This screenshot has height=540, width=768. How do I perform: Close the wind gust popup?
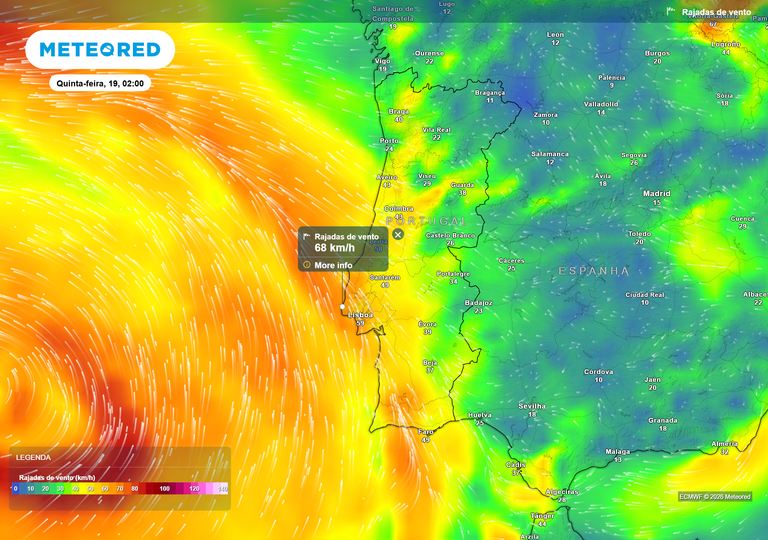pyautogui.click(x=398, y=234)
